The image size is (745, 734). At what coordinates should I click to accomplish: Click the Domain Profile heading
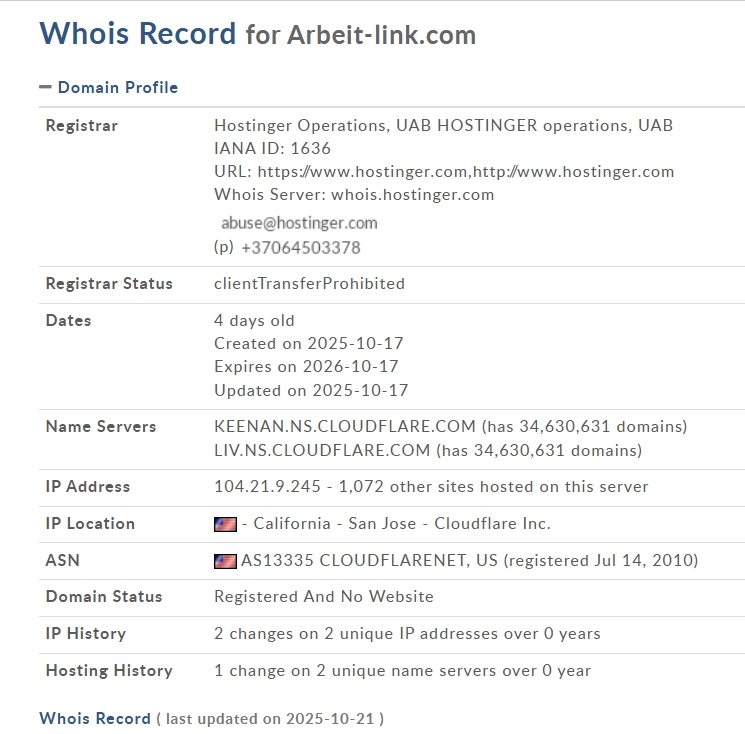tap(117, 87)
